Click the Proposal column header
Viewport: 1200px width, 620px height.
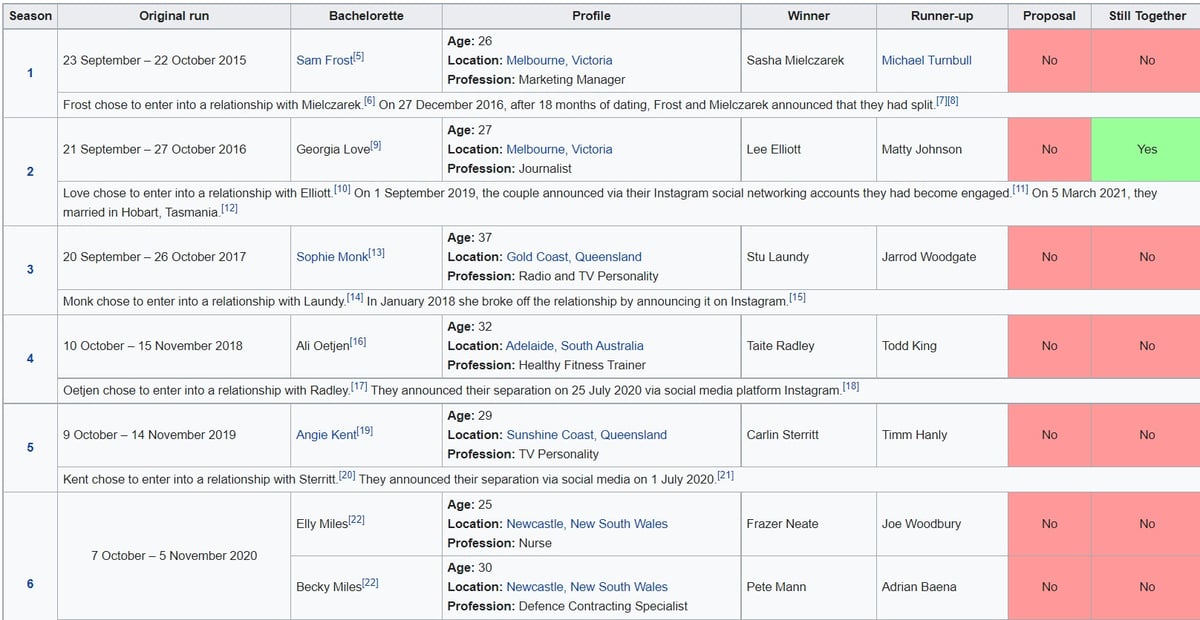(x=1049, y=16)
